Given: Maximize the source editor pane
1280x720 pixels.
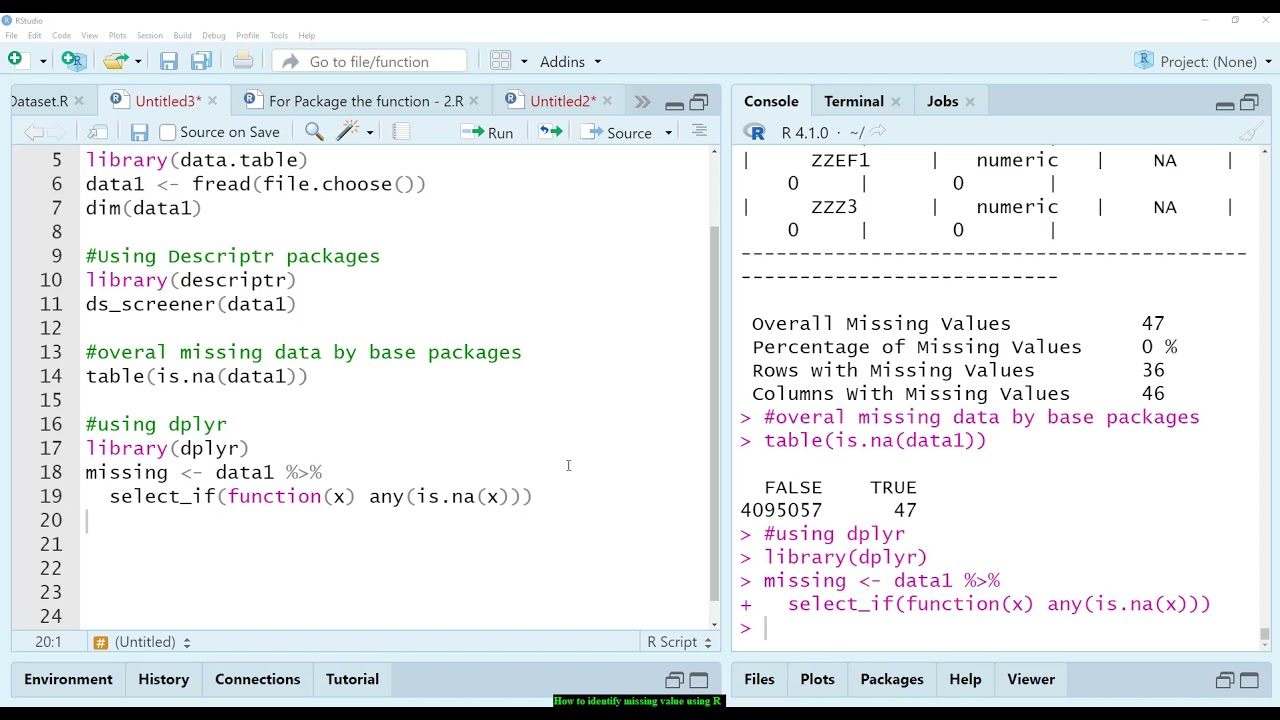Looking at the screenshot, I should (x=699, y=102).
